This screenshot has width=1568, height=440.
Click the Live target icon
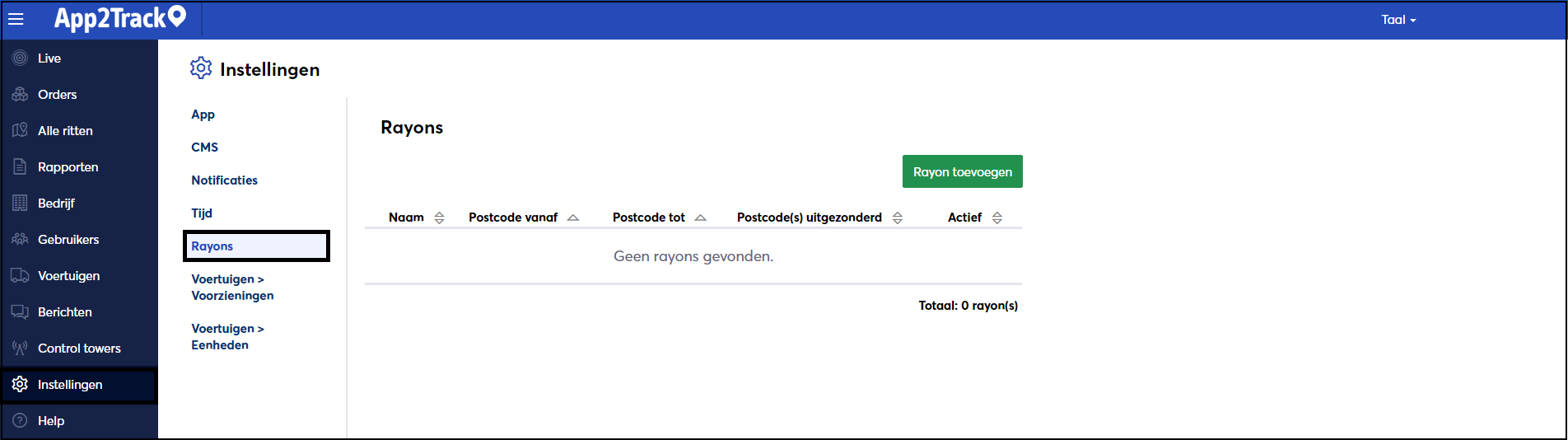20,58
